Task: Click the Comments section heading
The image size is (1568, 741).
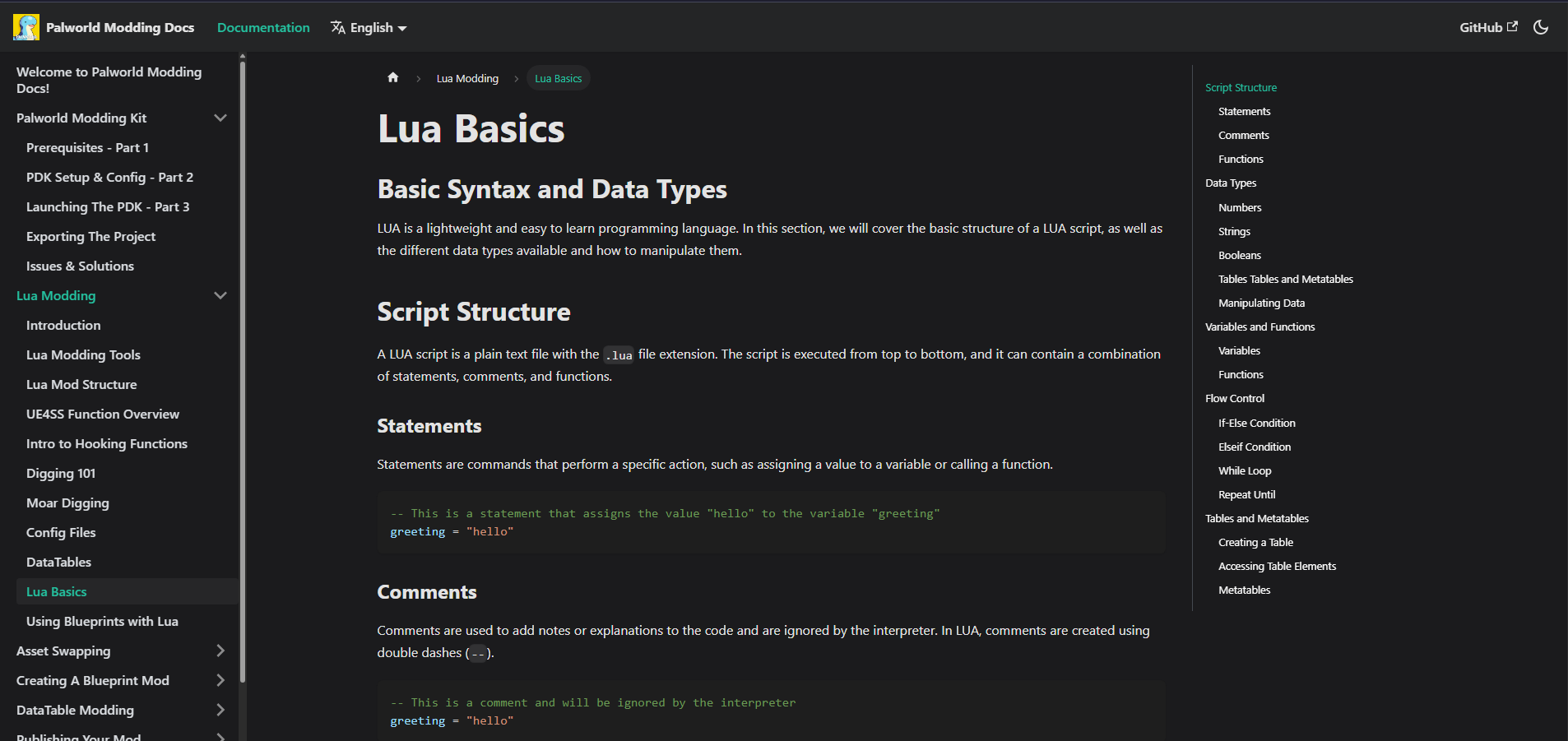Action: (427, 592)
